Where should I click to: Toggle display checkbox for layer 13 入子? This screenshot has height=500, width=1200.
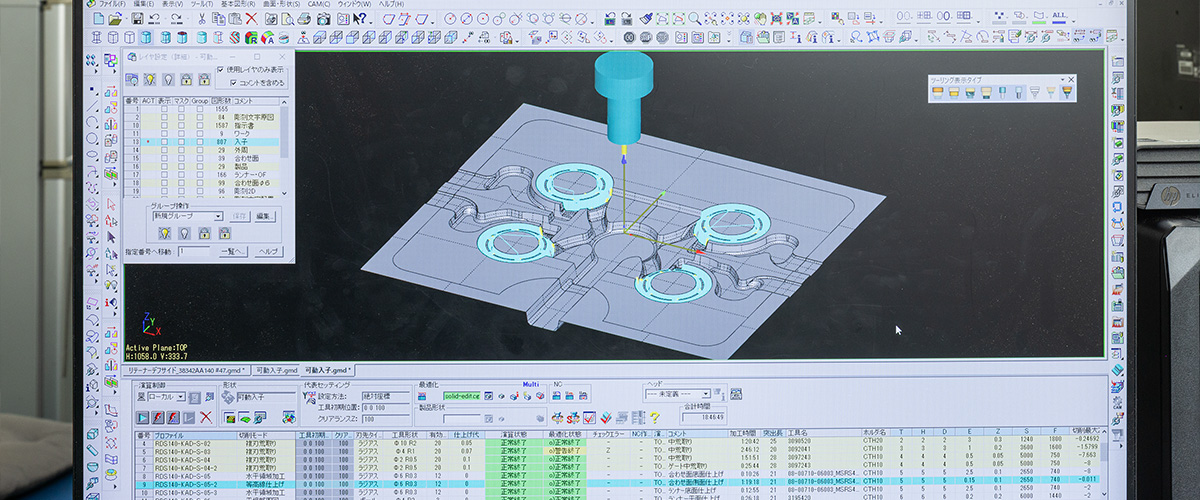pyautogui.click(x=165, y=142)
